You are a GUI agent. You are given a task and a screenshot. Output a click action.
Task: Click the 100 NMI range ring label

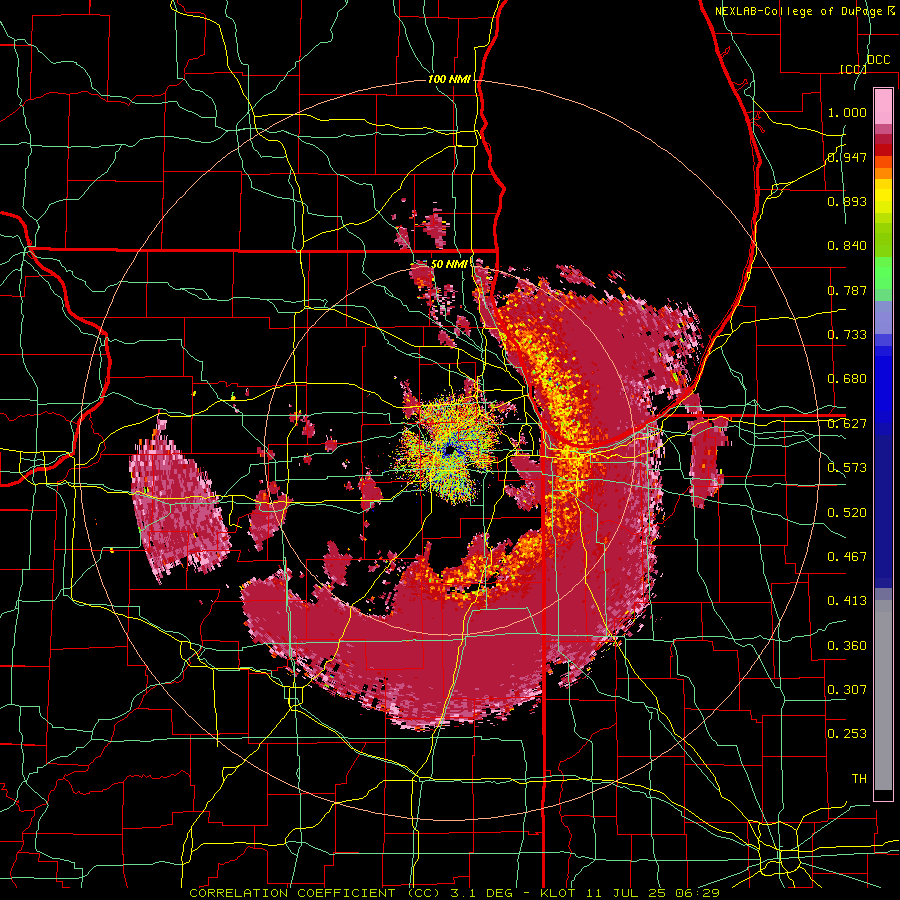pyautogui.click(x=448, y=79)
